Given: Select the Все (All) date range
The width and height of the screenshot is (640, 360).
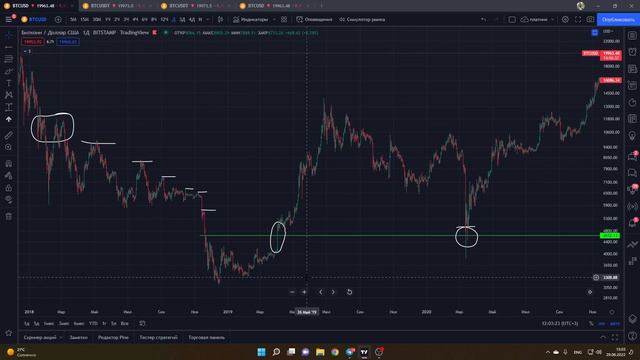Looking at the screenshot, I should (x=124, y=323).
